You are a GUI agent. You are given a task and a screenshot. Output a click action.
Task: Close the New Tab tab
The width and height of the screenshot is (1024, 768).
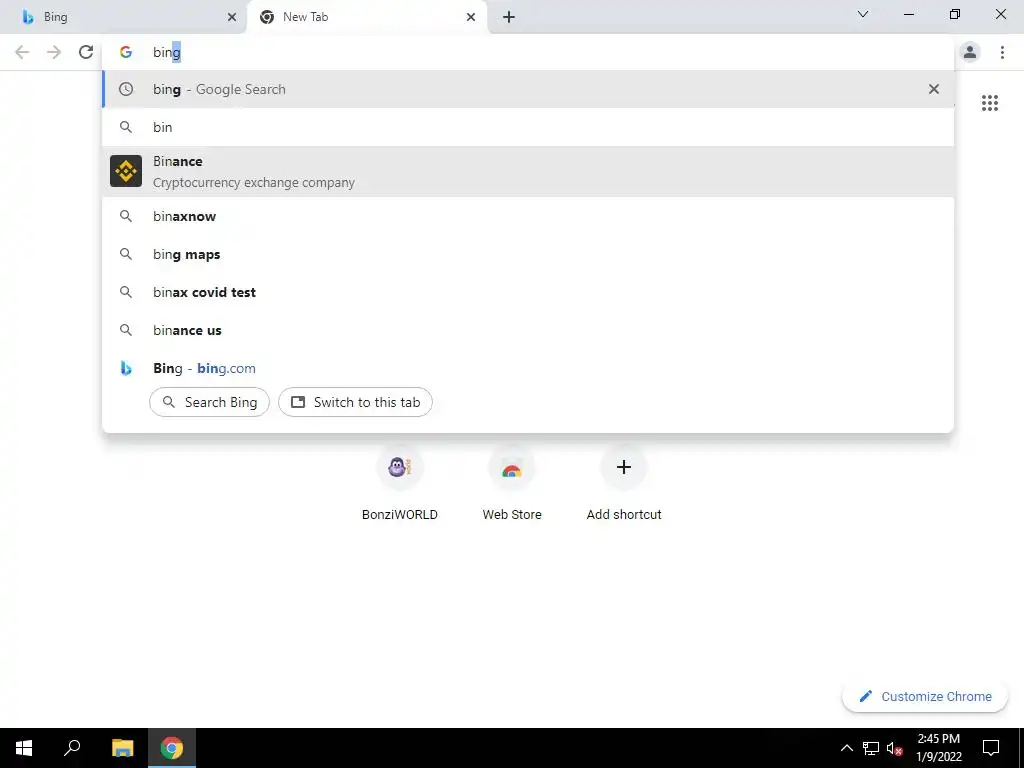[x=471, y=17]
